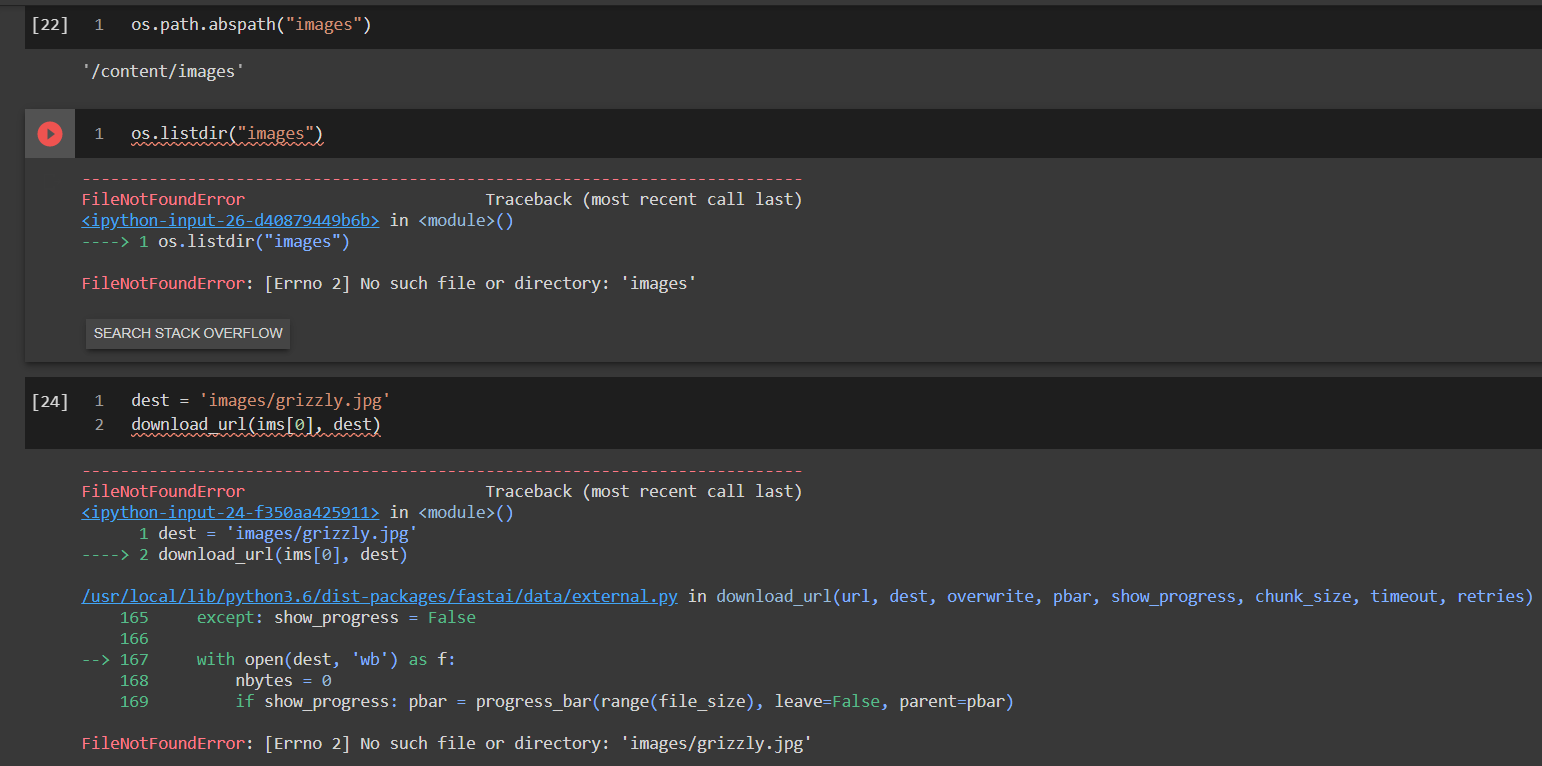Select the '/content/images' output text
Viewport: 1542px width, 766px height.
[x=164, y=71]
